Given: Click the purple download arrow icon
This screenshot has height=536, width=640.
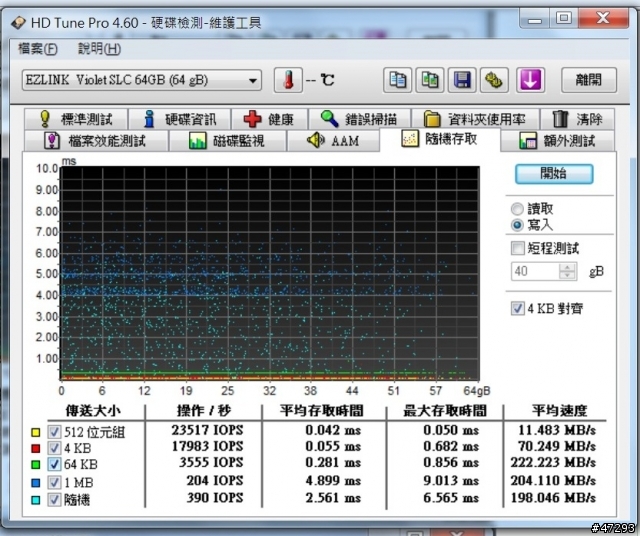Looking at the screenshot, I should [x=530, y=80].
